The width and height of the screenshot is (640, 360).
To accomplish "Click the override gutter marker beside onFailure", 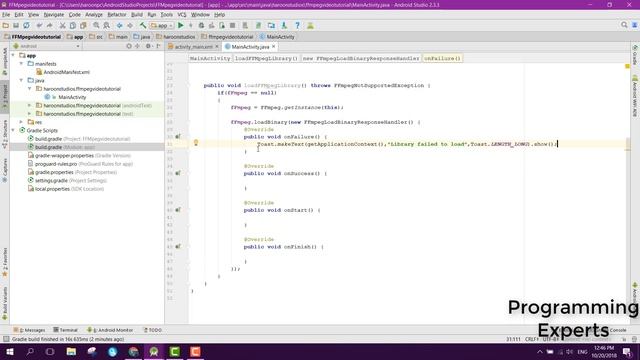I will point(178,136).
